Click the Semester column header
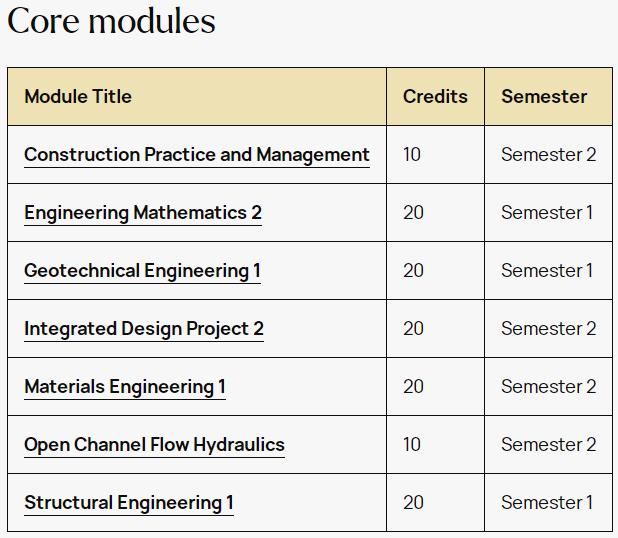 (544, 97)
